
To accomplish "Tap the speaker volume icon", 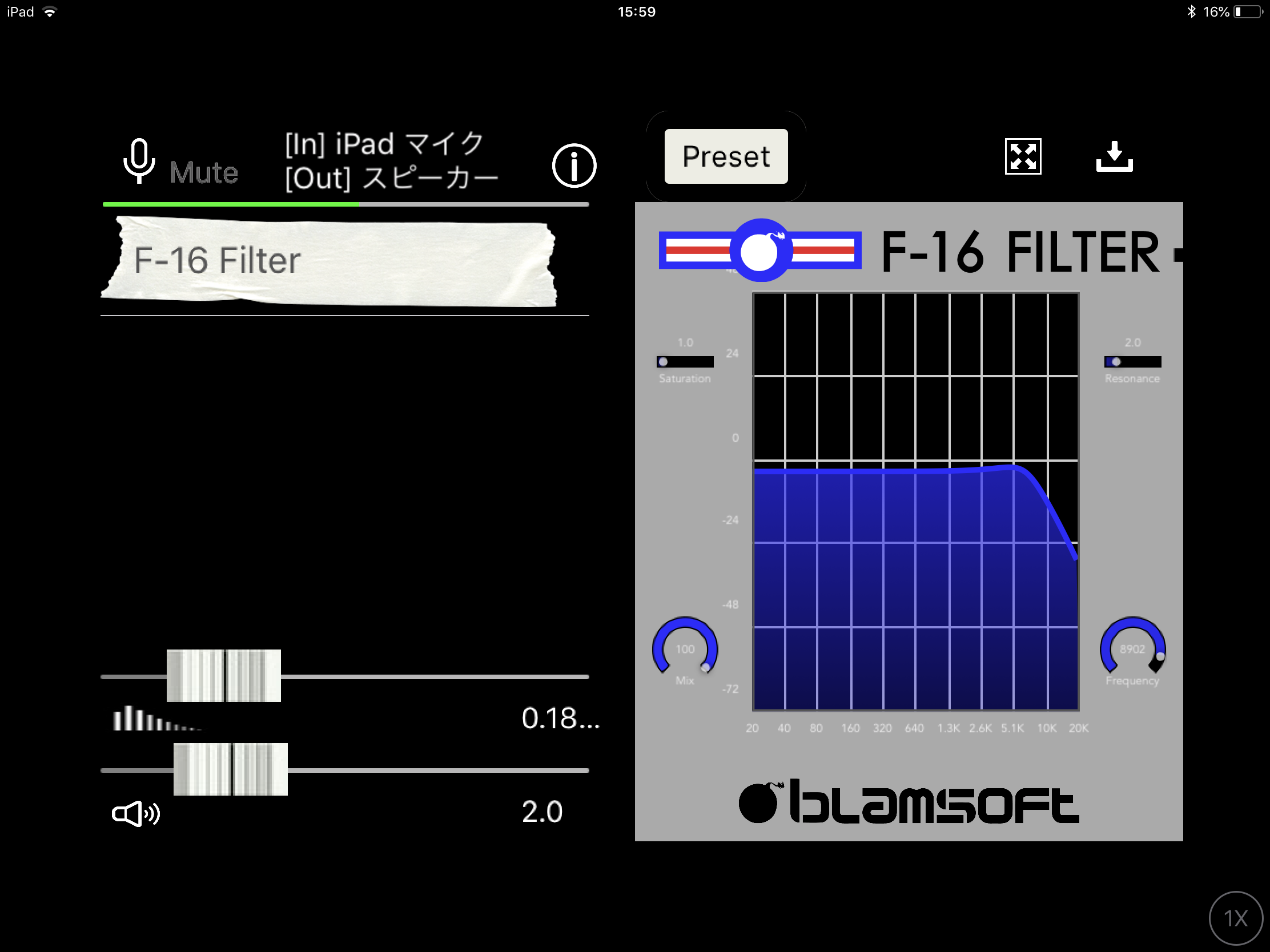I will (135, 813).
